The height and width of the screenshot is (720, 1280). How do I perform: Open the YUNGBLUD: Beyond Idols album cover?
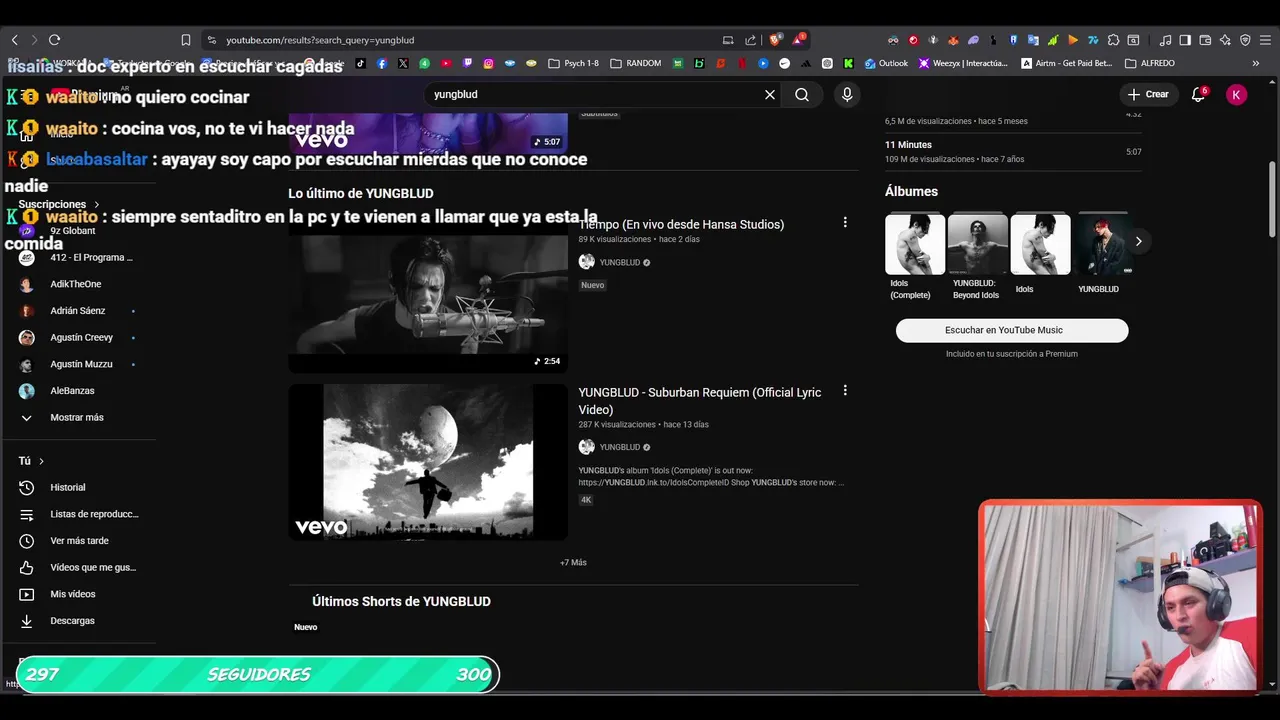(x=978, y=244)
